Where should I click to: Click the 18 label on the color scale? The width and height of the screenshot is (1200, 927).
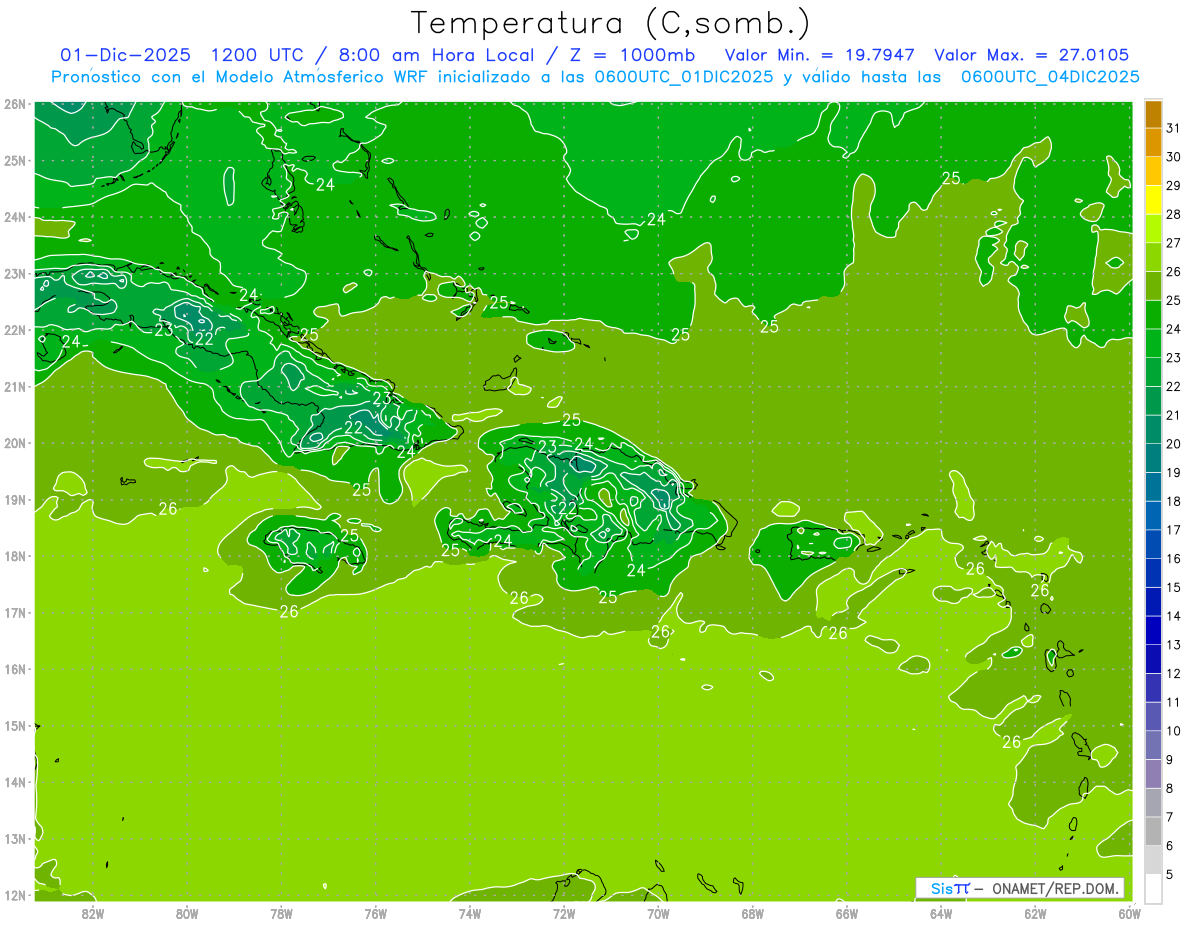1174,501
